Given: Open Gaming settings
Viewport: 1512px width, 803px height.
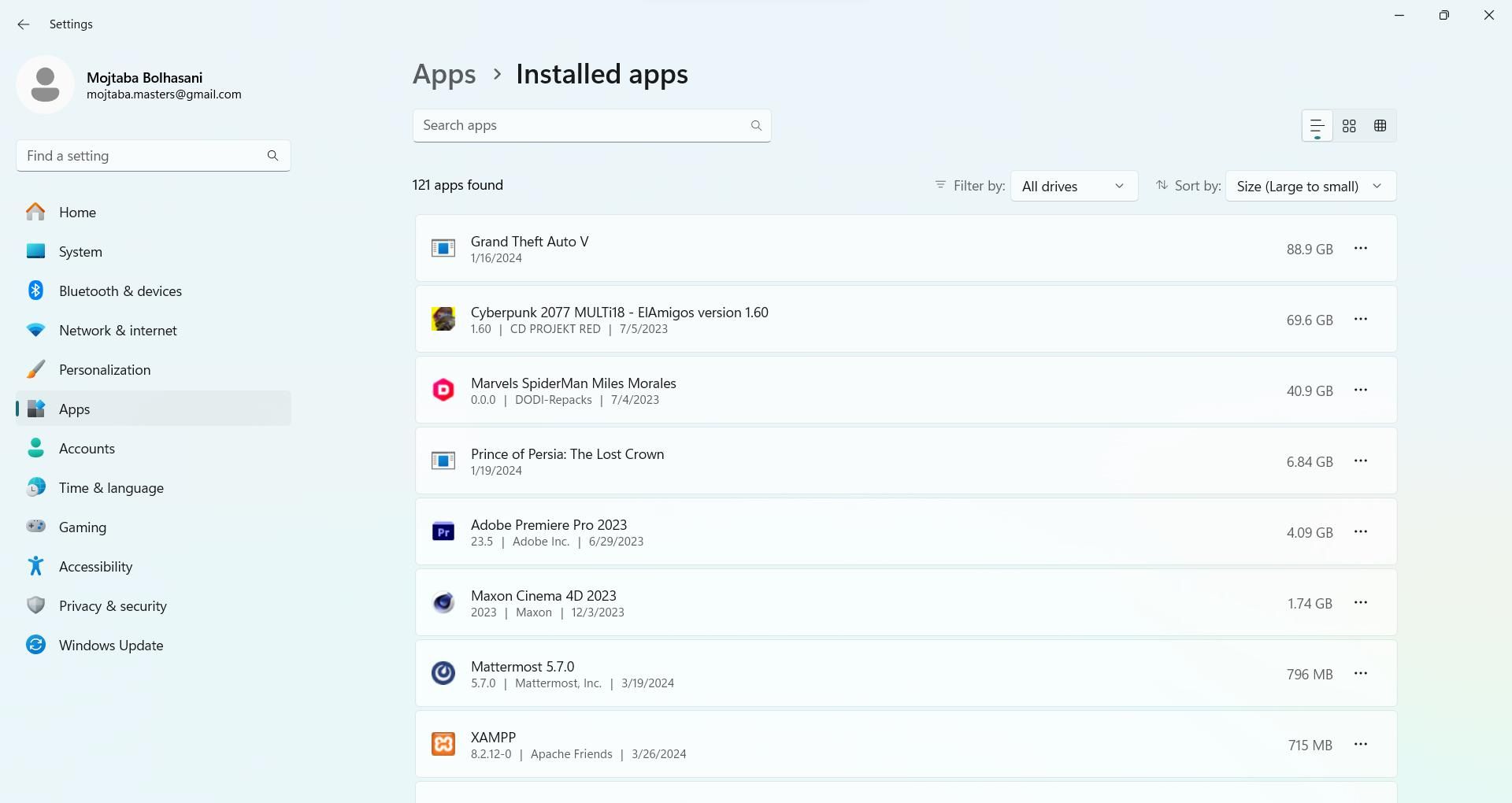Looking at the screenshot, I should click(x=154, y=527).
